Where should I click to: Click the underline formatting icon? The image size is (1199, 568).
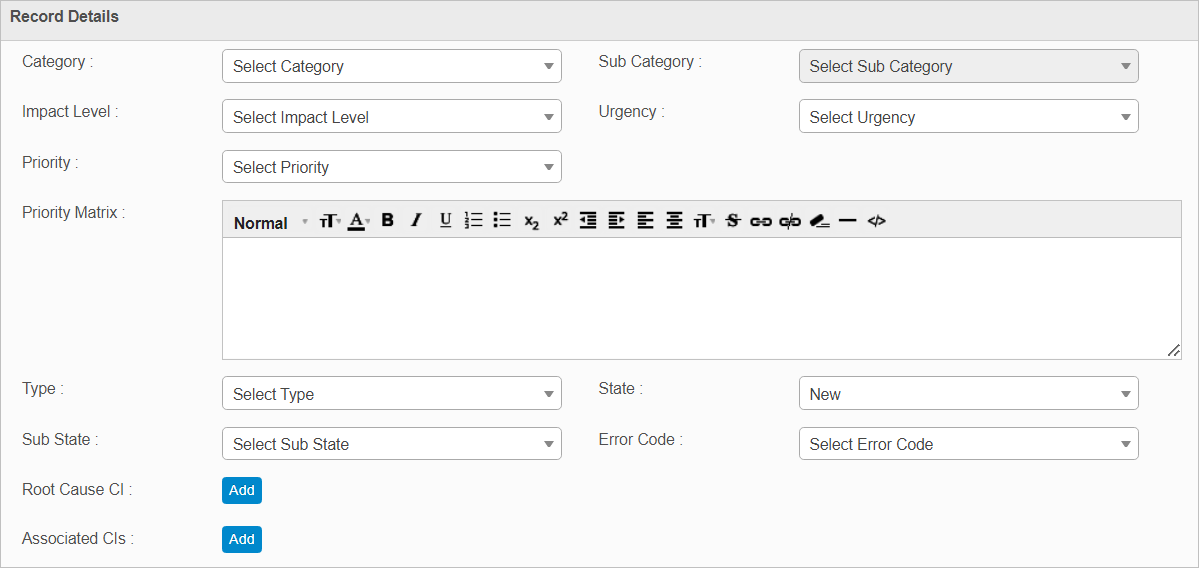point(446,221)
